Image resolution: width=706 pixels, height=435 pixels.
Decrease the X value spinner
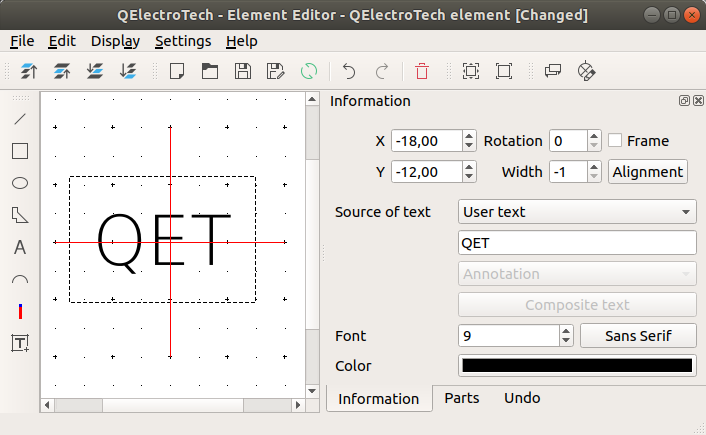[469, 145]
